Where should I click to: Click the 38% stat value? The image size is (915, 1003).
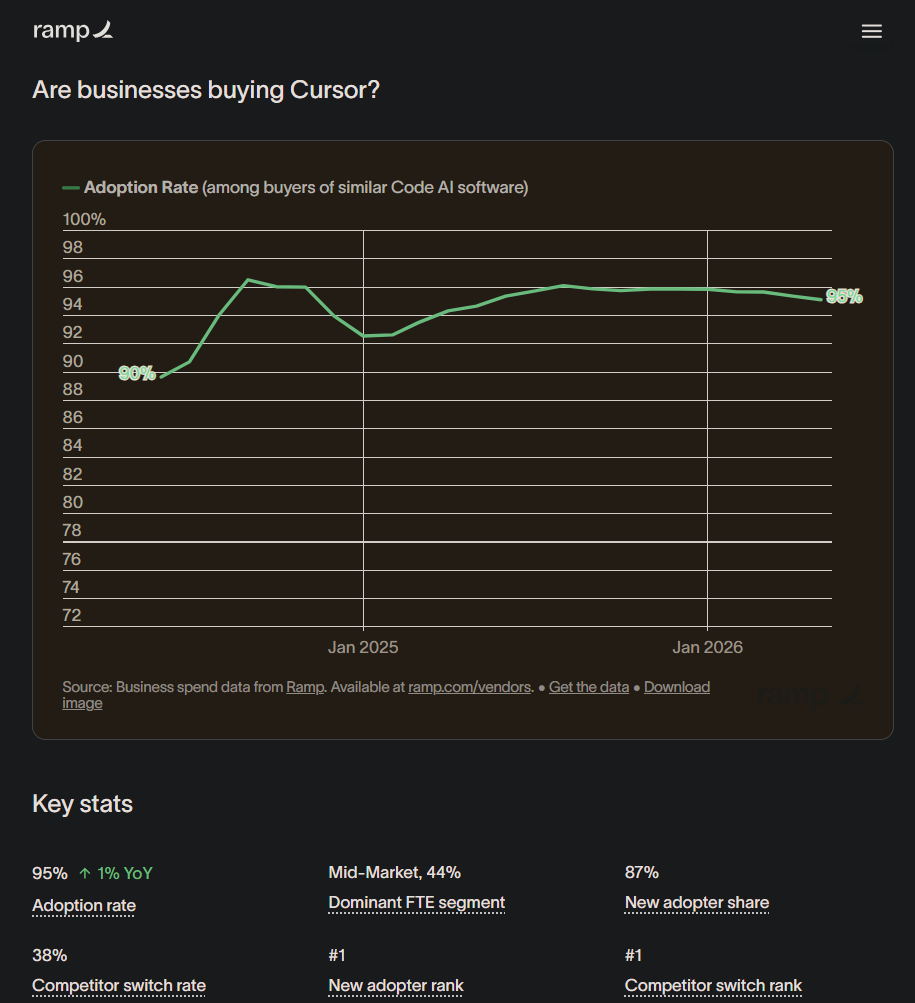50,956
